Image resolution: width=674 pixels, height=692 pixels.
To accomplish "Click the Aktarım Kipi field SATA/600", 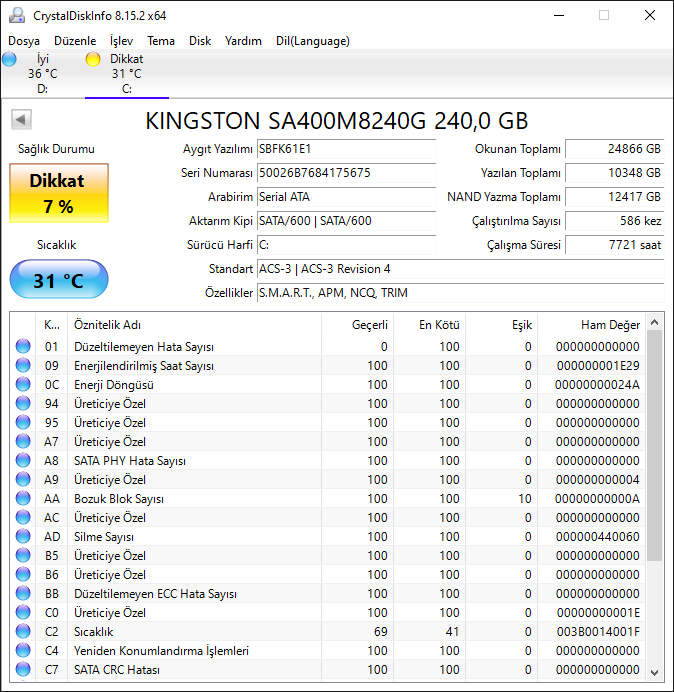I will click(x=346, y=221).
